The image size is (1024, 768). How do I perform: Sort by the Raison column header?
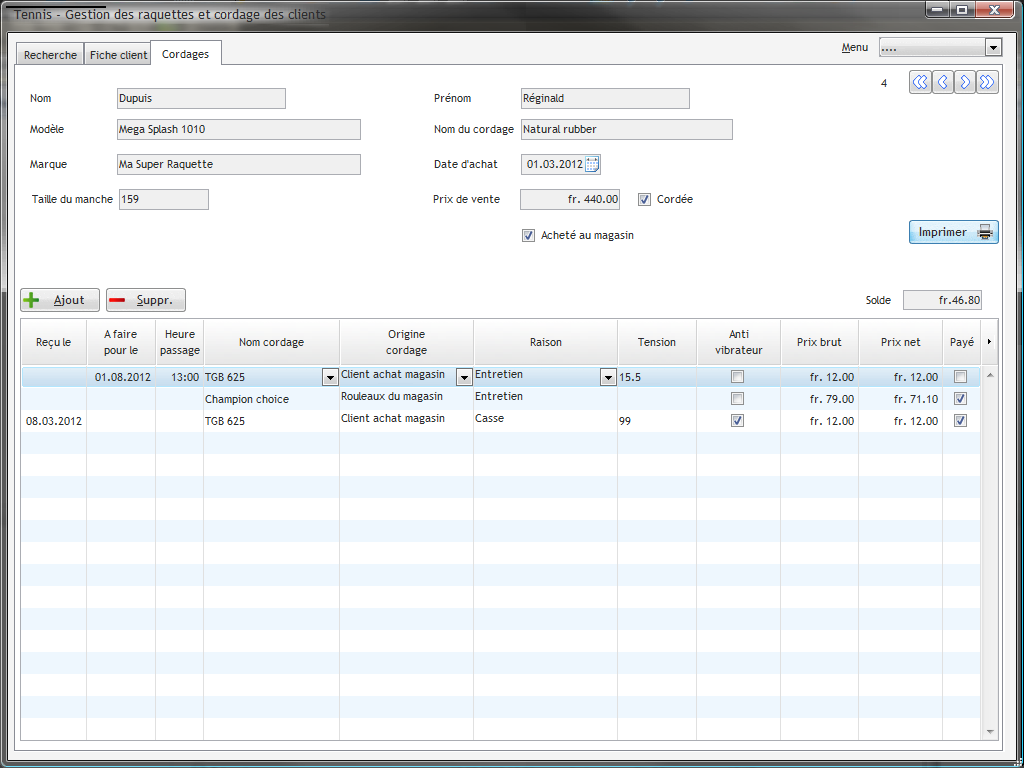click(545, 342)
